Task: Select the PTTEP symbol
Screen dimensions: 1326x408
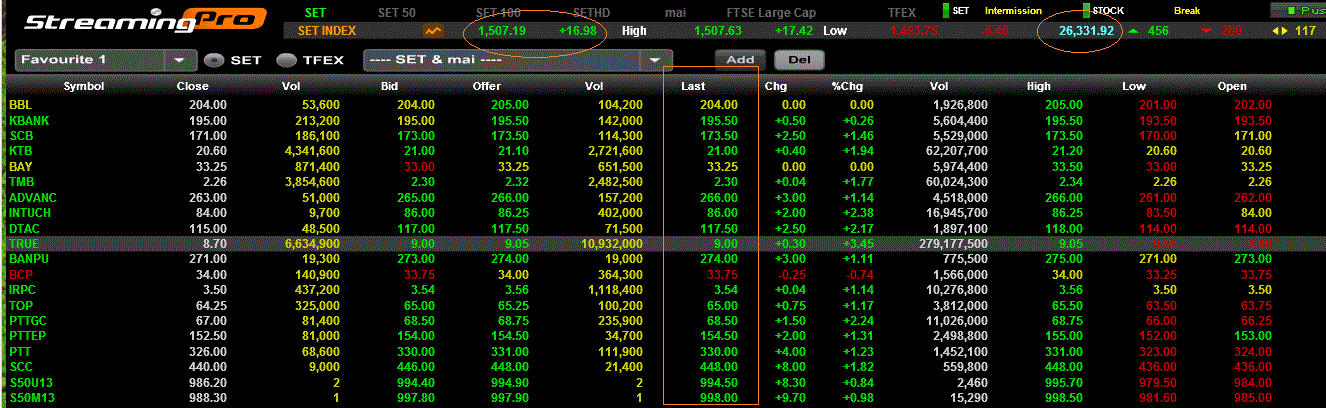Action: (28, 336)
